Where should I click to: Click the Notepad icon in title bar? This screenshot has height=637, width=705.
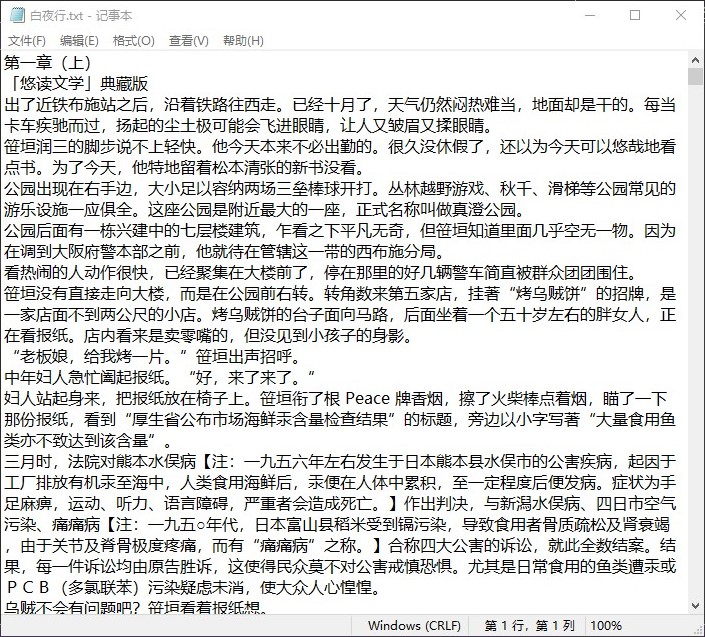pyautogui.click(x=18, y=15)
